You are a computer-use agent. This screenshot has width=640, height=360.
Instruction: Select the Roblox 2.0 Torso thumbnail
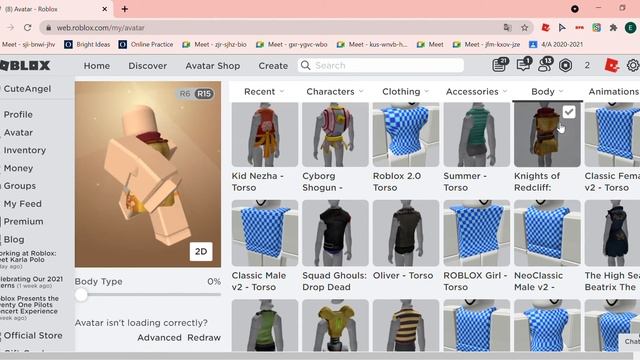[x=406, y=135]
